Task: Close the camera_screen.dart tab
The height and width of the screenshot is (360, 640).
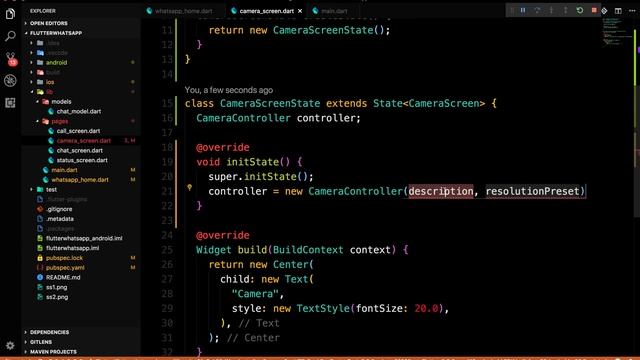Action: click(x=300, y=11)
